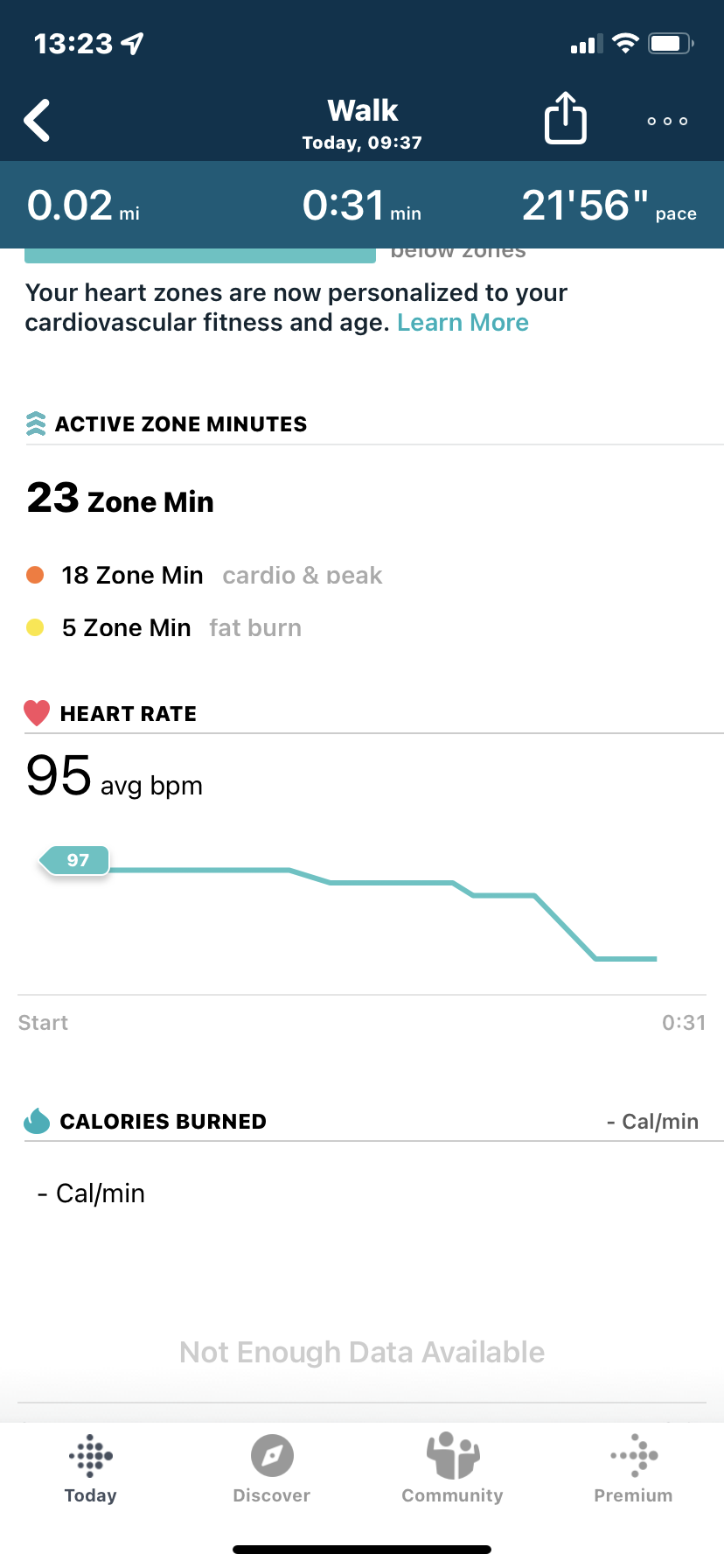Open the three-dot overflow menu
The width and height of the screenshot is (724, 1568).
[666, 122]
